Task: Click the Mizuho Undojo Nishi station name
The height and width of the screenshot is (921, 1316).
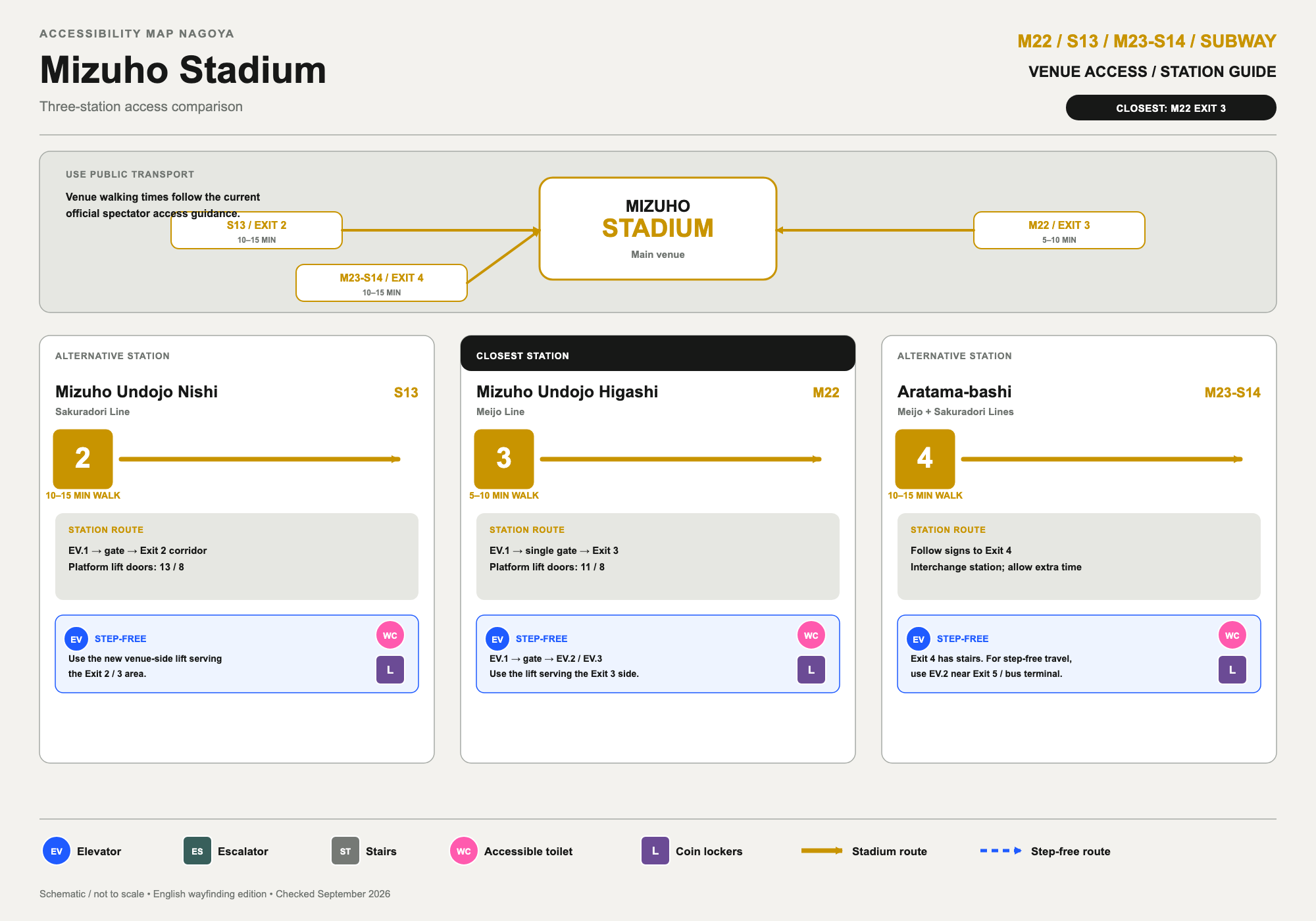Action: [137, 391]
